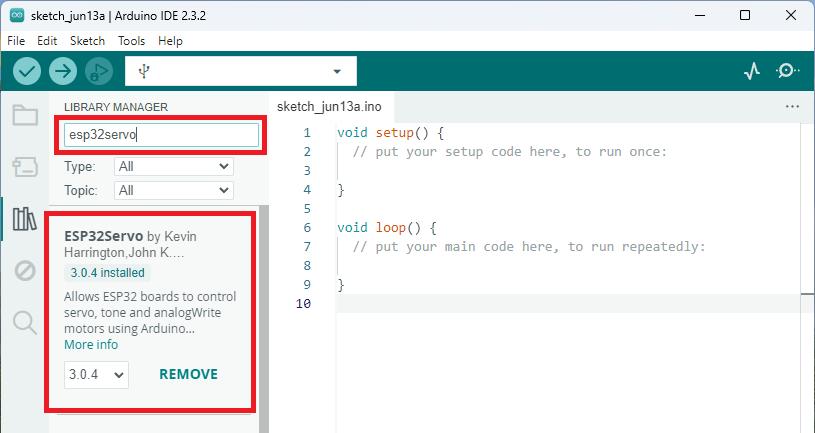The width and height of the screenshot is (815, 433).
Task: Open the Boards Manager panel
Action: tap(25, 167)
